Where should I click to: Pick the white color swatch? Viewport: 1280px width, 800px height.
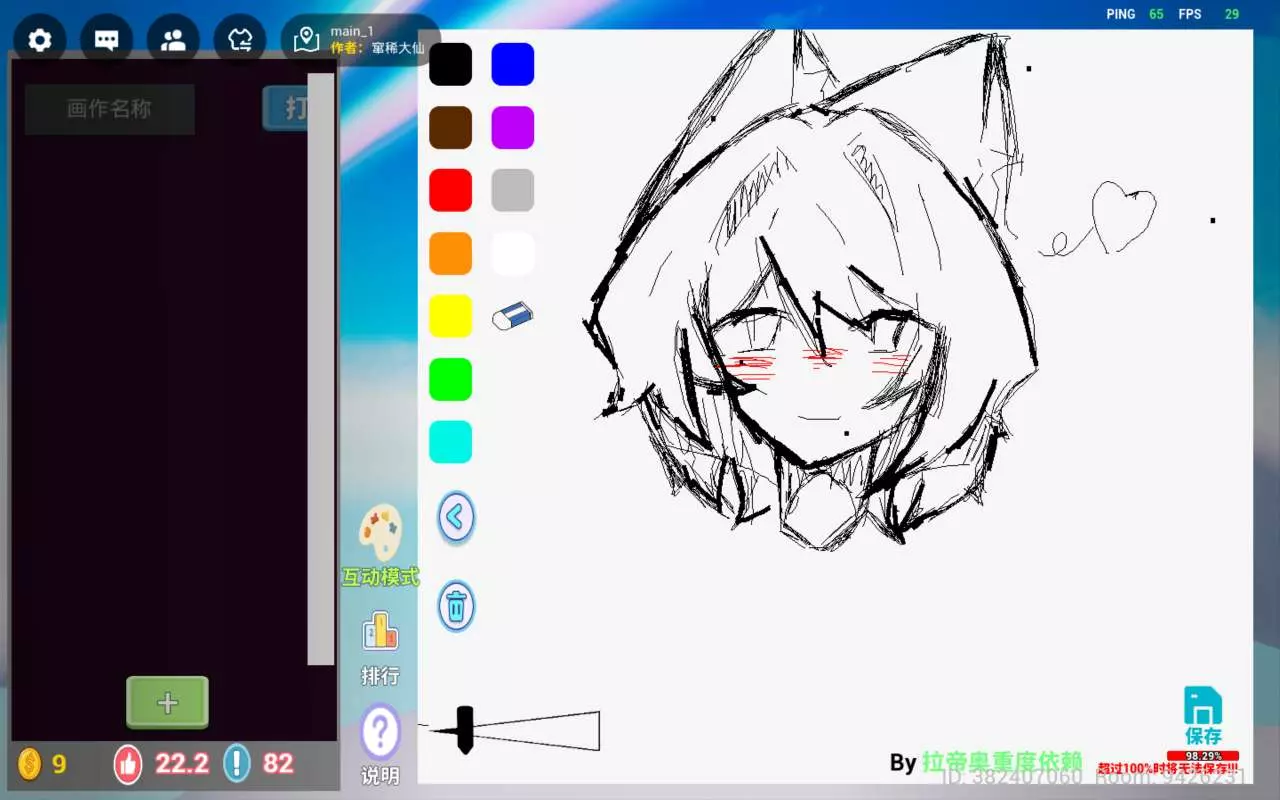click(513, 253)
